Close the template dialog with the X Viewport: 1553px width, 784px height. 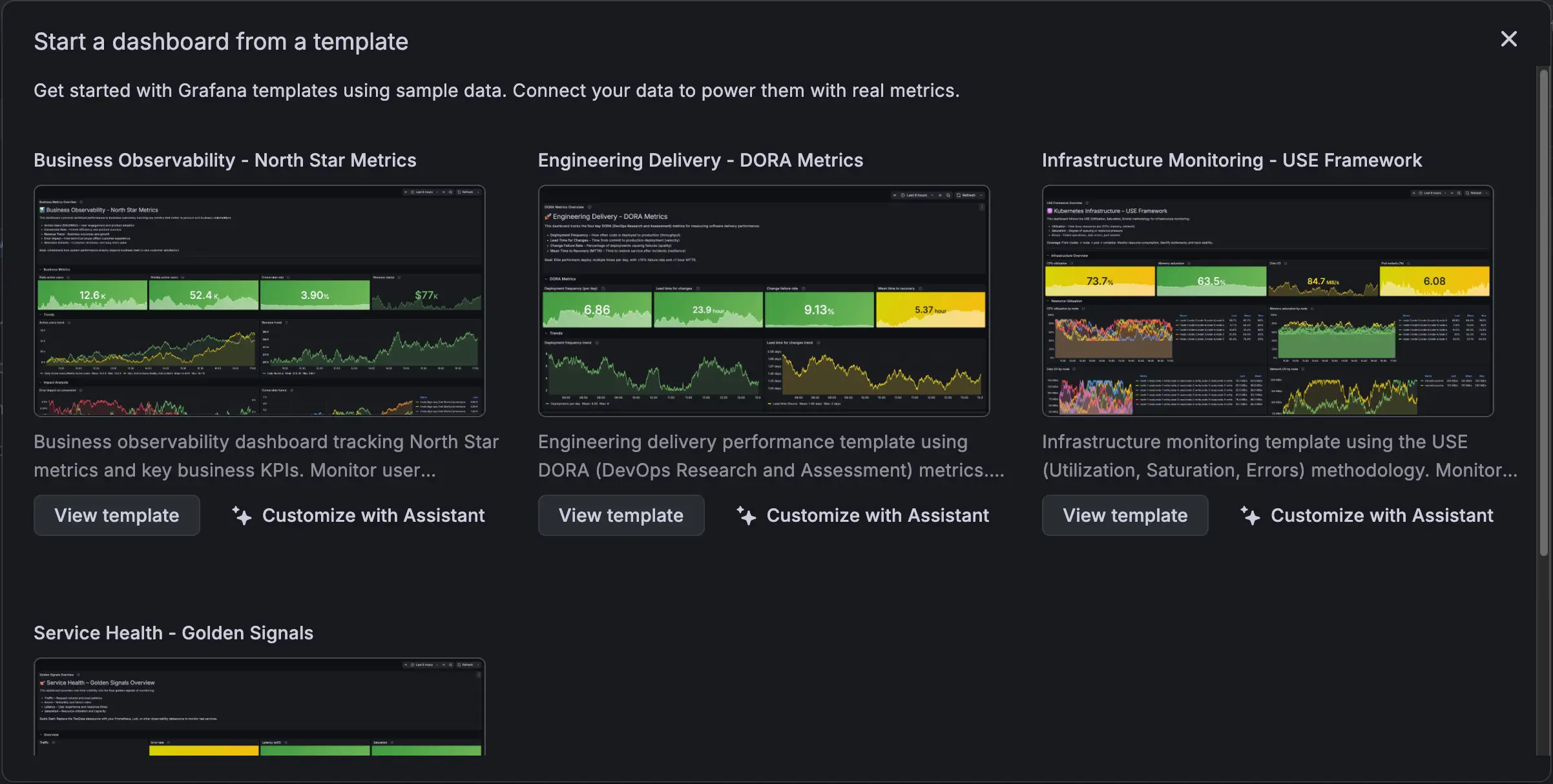coord(1508,39)
